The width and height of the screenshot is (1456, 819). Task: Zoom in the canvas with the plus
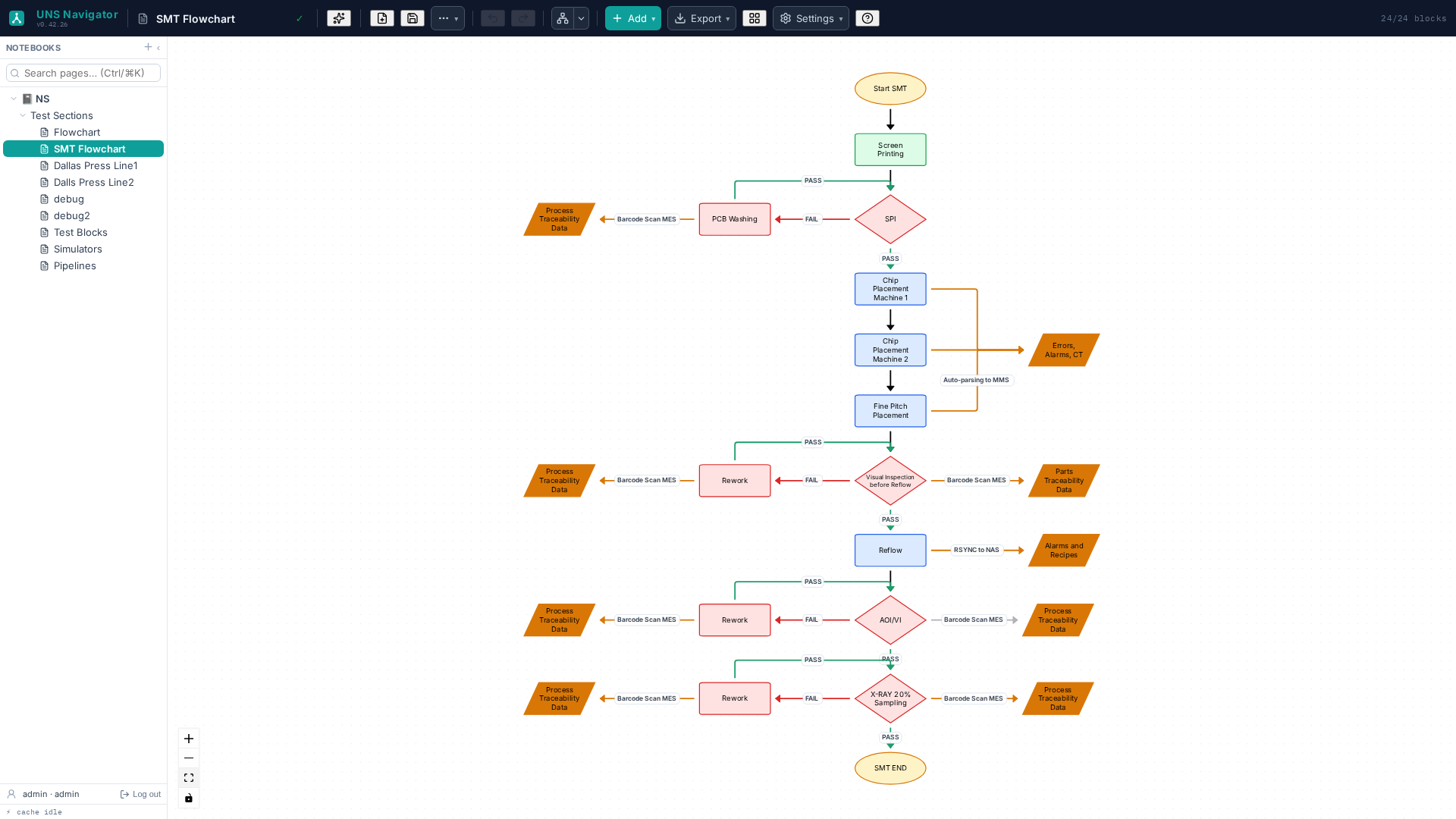tap(189, 739)
